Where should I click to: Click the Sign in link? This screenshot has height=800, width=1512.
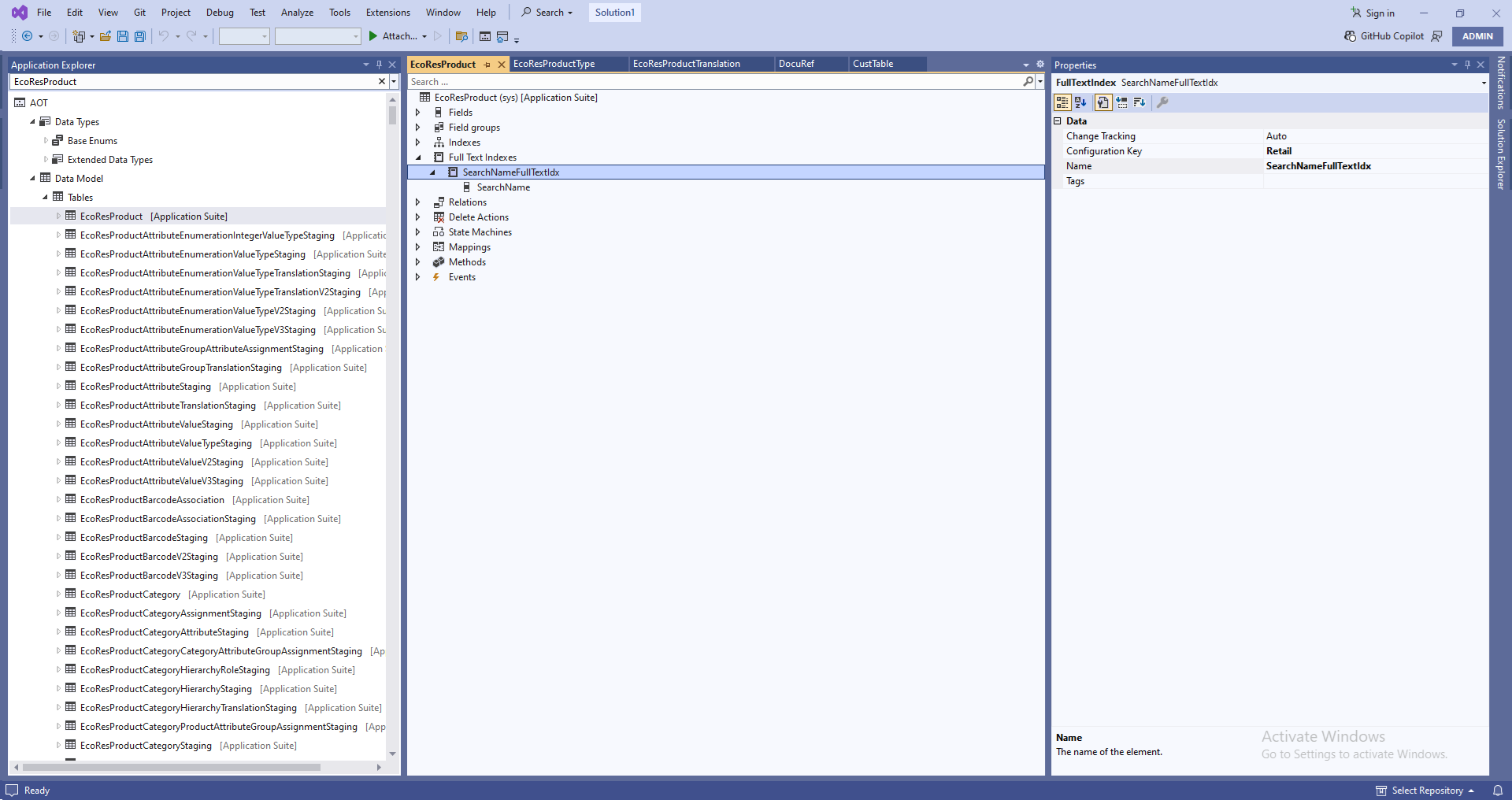1373,13
